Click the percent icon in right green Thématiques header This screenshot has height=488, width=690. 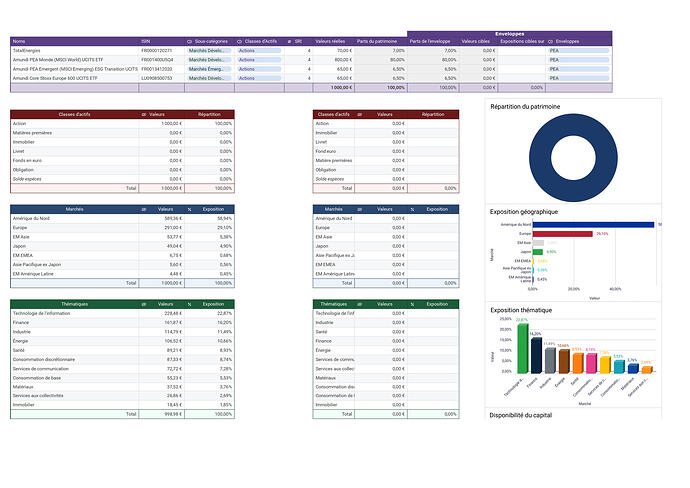(412, 304)
